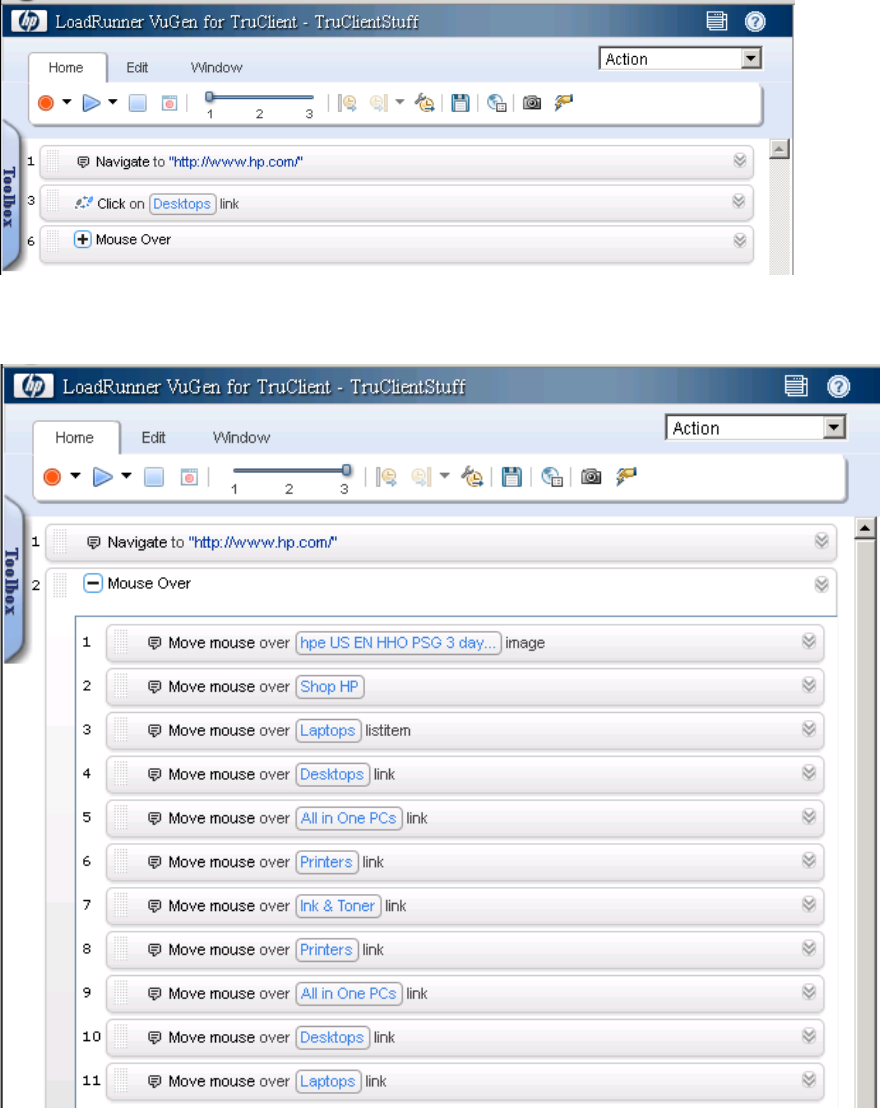Image resolution: width=880 pixels, height=1108 pixels.
Task: Click the interactivity level slider in the upper window
Action: (x=209, y=97)
